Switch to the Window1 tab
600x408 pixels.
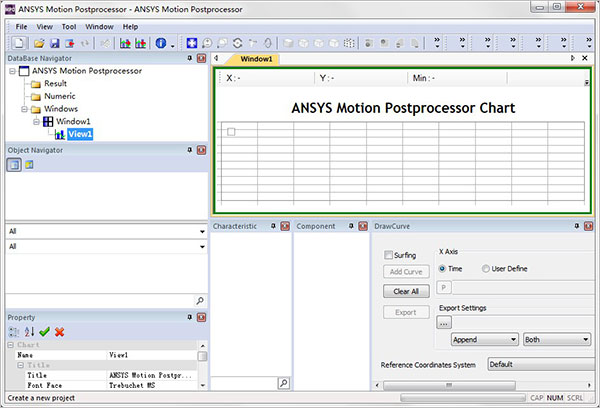coord(256,59)
